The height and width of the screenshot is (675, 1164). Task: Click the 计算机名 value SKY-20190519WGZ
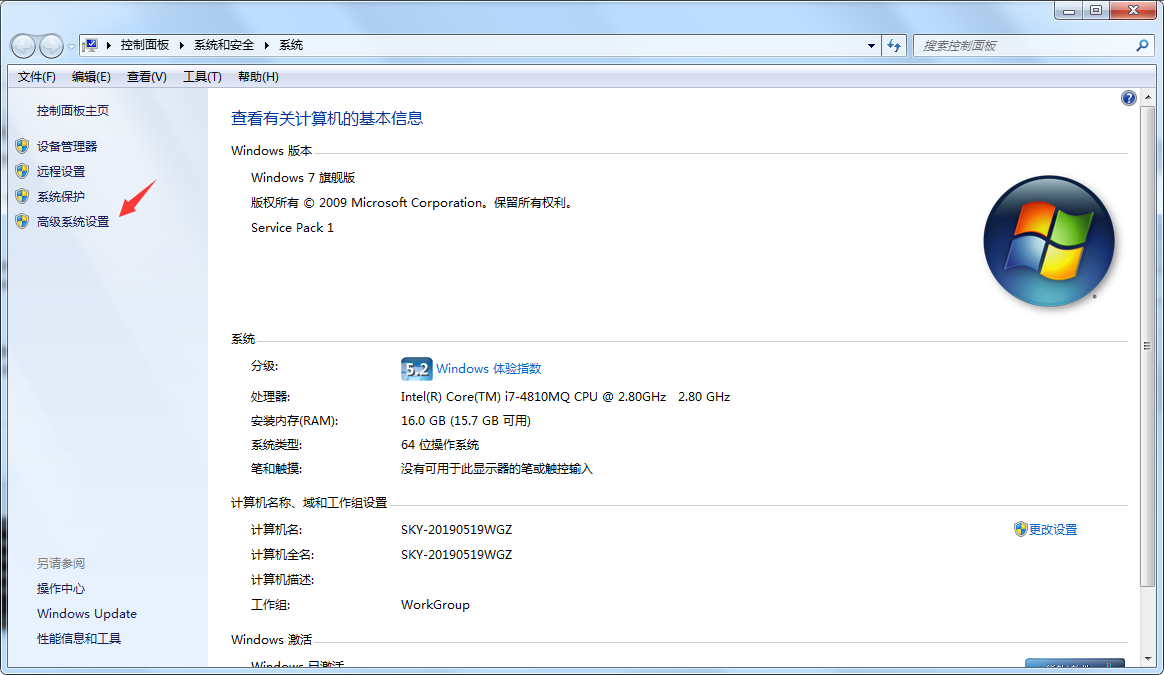(x=457, y=529)
